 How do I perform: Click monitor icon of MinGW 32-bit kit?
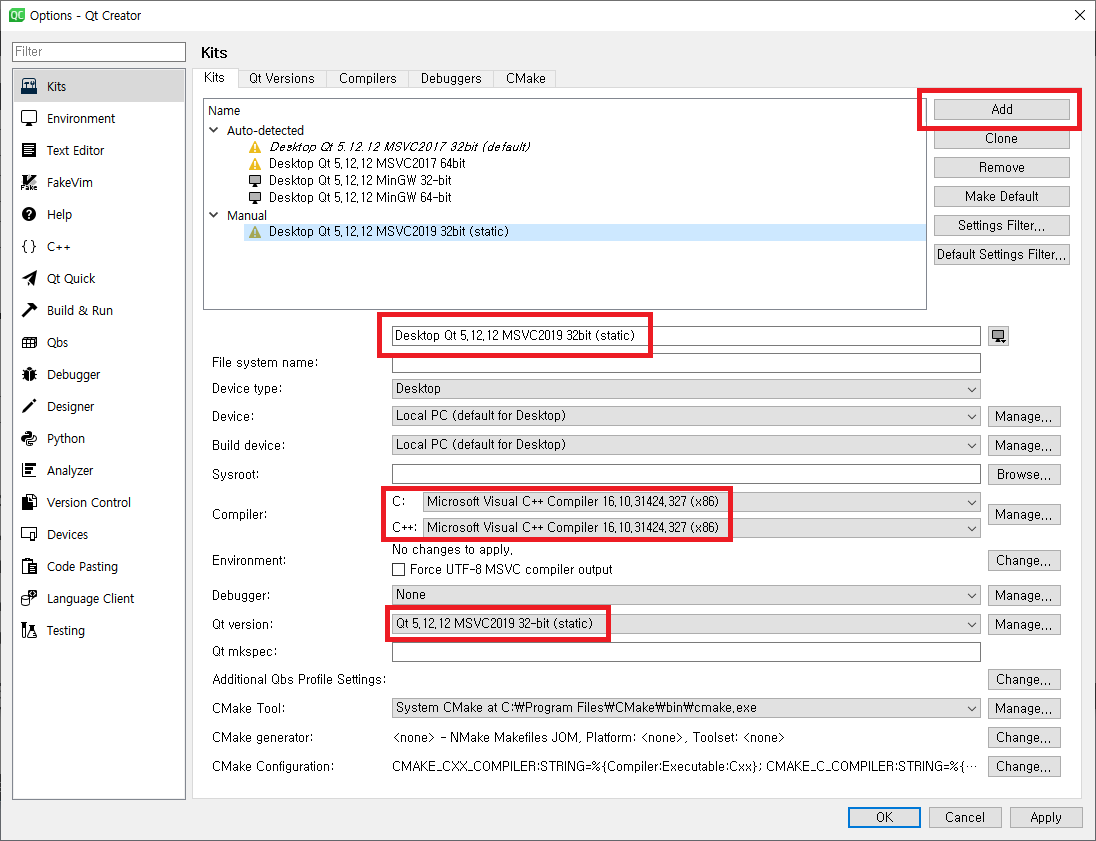tap(255, 180)
